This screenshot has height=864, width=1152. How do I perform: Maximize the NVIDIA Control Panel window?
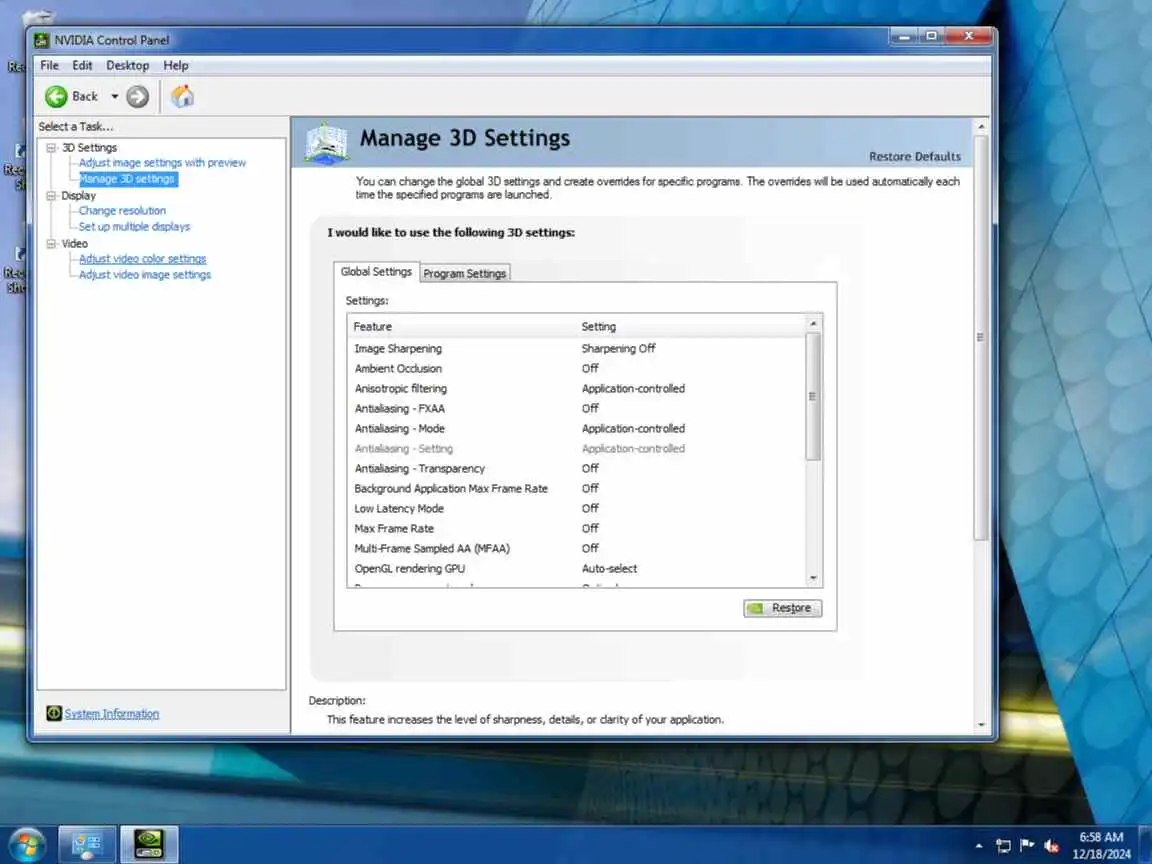pyautogui.click(x=932, y=36)
